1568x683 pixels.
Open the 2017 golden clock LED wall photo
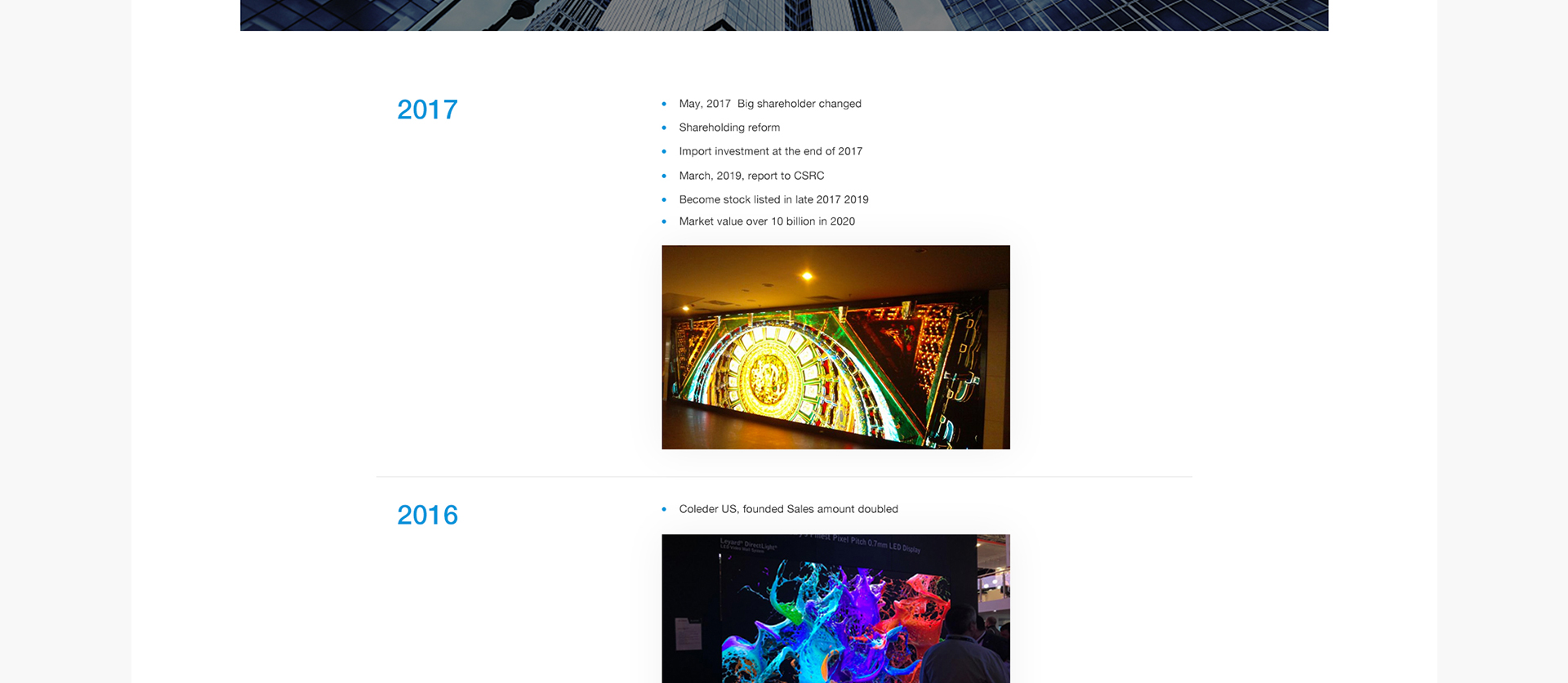[835, 347]
